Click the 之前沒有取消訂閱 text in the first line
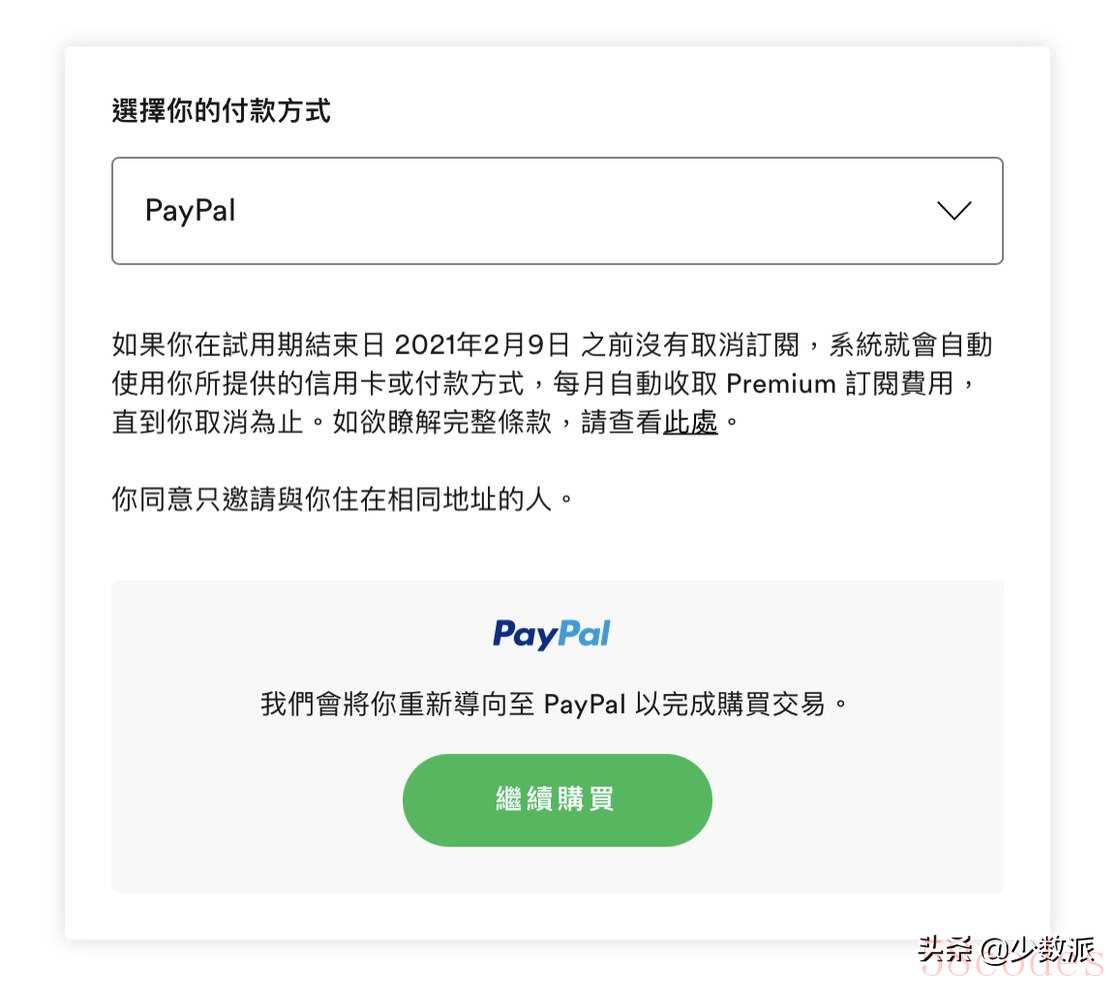 [x=690, y=345]
